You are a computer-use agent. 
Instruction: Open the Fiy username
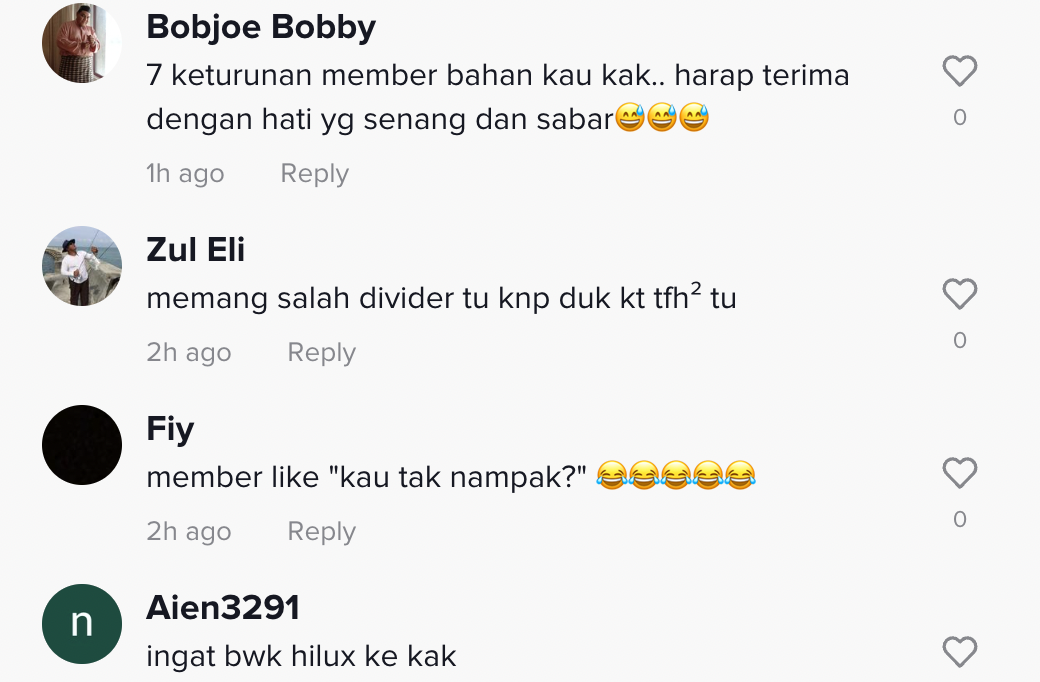(x=170, y=429)
